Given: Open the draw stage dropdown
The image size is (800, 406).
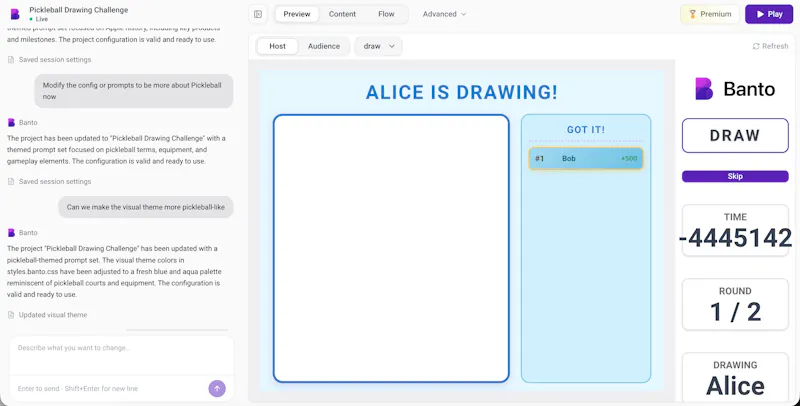Looking at the screenshot, I should coord(379,46).
